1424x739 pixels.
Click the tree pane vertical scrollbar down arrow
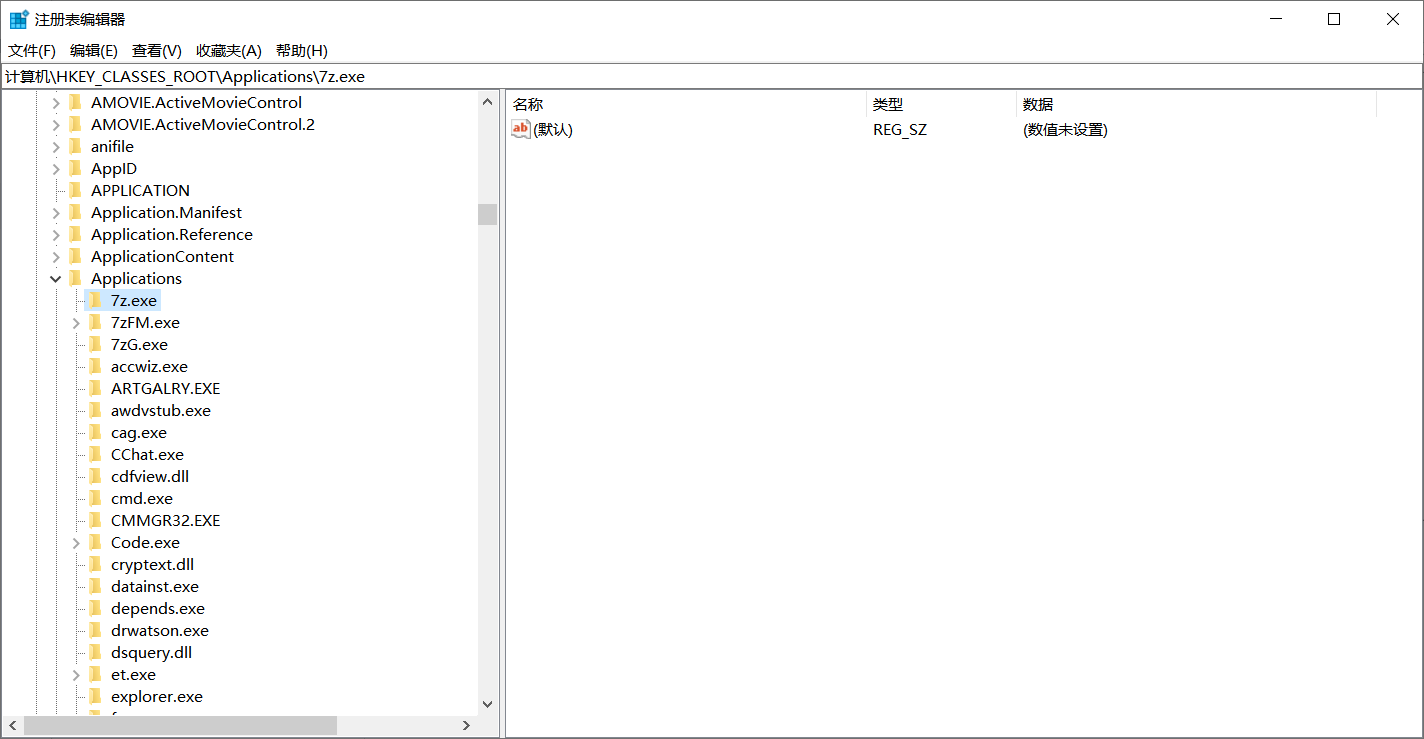click(x=487, y=704)
